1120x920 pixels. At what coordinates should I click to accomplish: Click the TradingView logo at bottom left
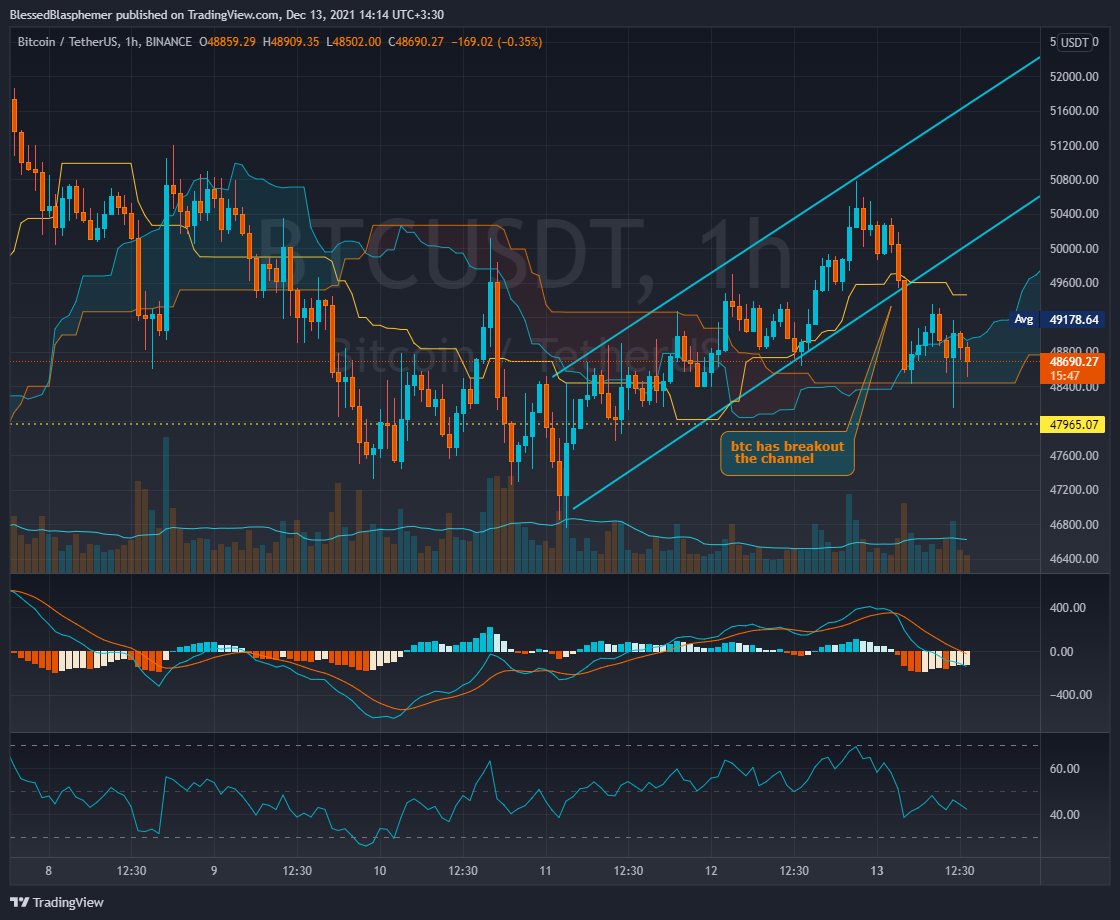click(x=57, y=902)
